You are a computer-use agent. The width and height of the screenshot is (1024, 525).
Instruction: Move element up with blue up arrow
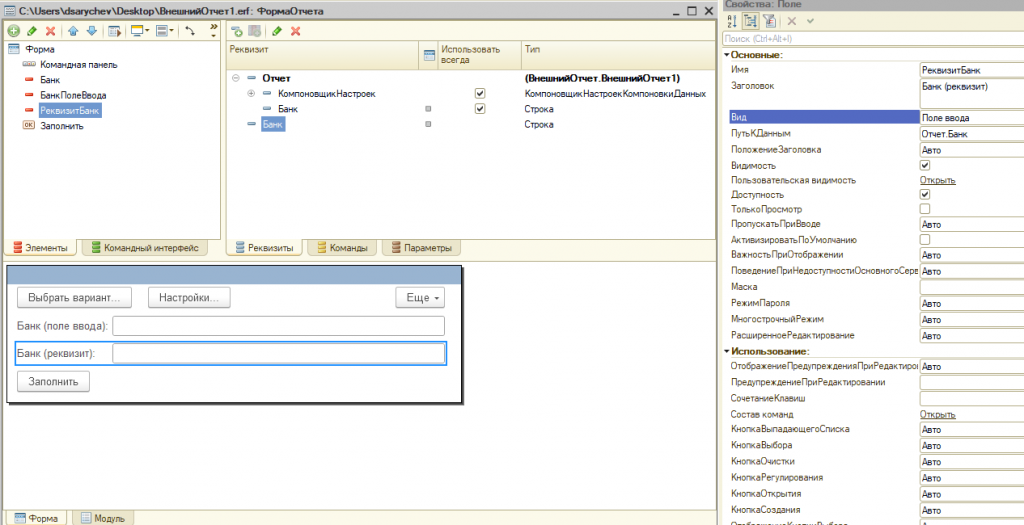[x=73, y=31]
